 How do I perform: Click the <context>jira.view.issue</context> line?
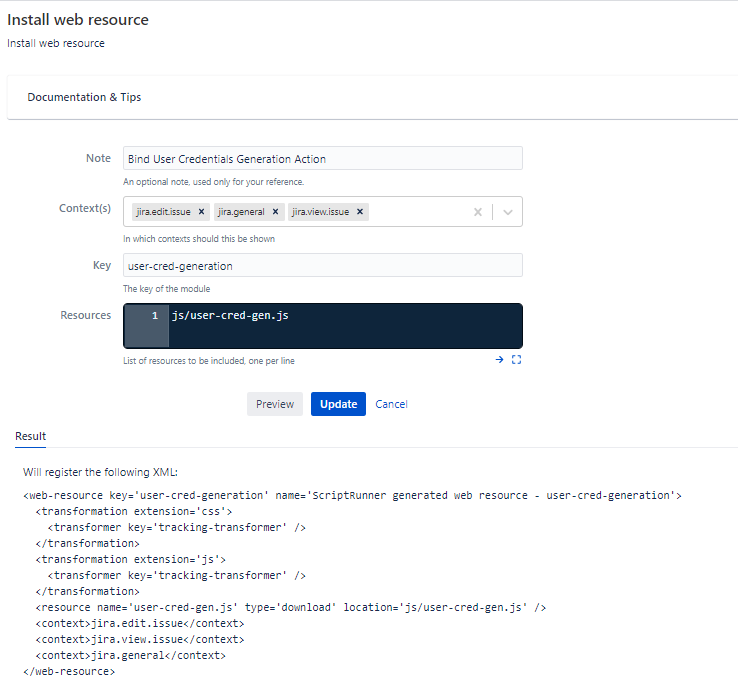coord(140,639)
